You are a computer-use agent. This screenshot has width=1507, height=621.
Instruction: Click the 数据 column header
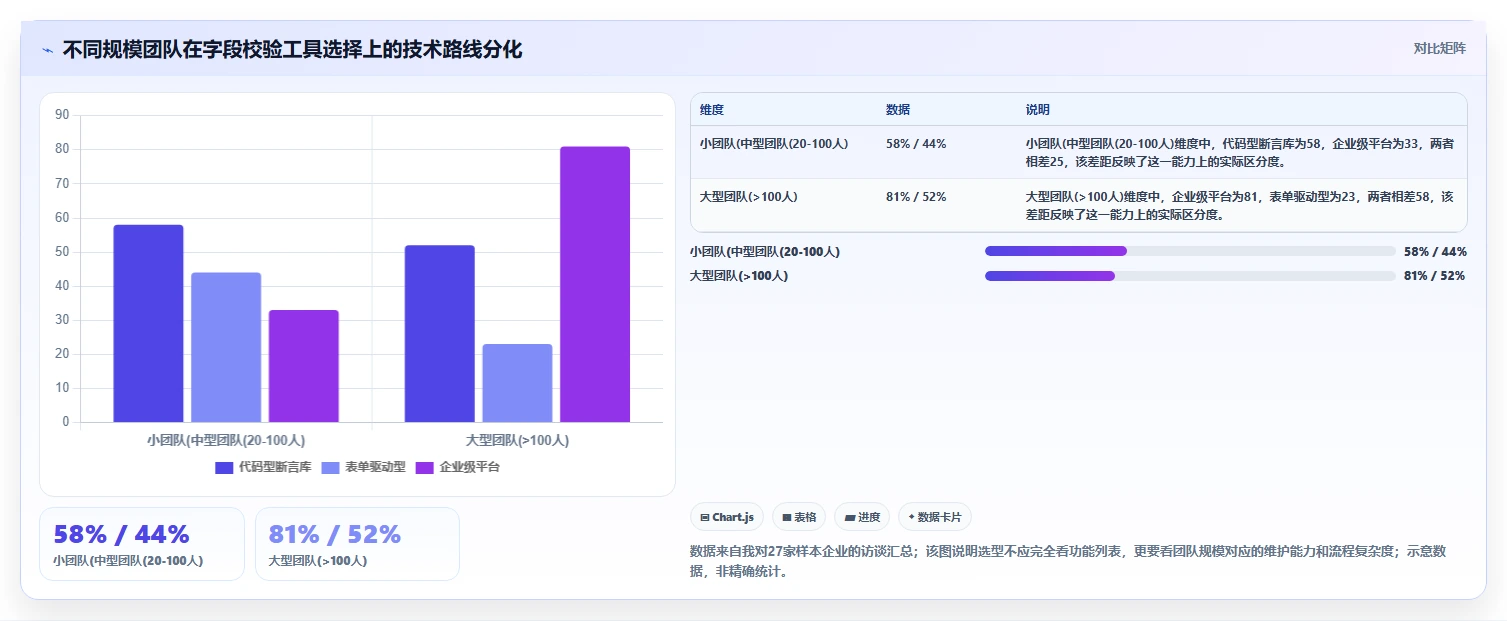898,109
